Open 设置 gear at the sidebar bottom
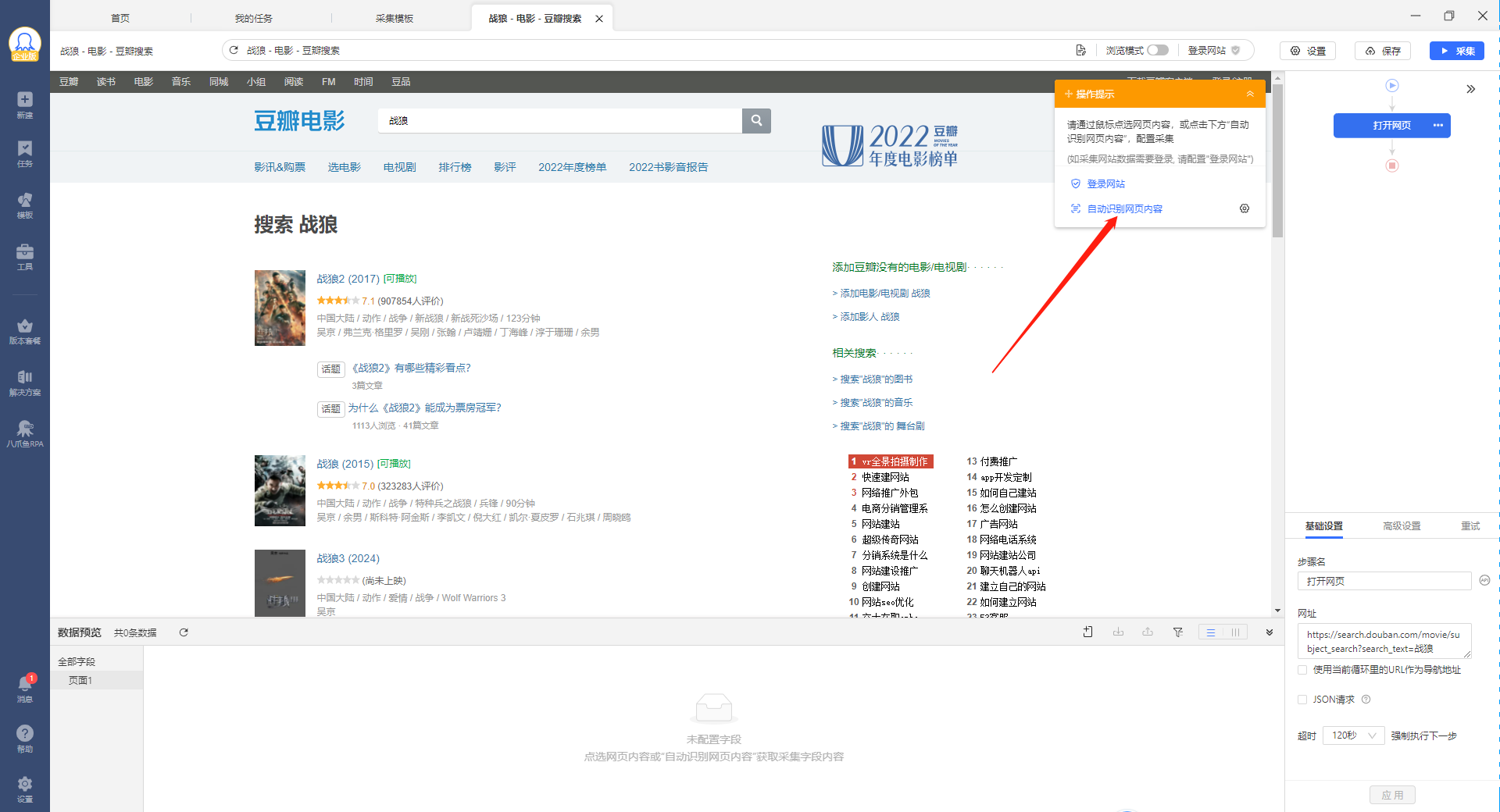 click(25, 789)
